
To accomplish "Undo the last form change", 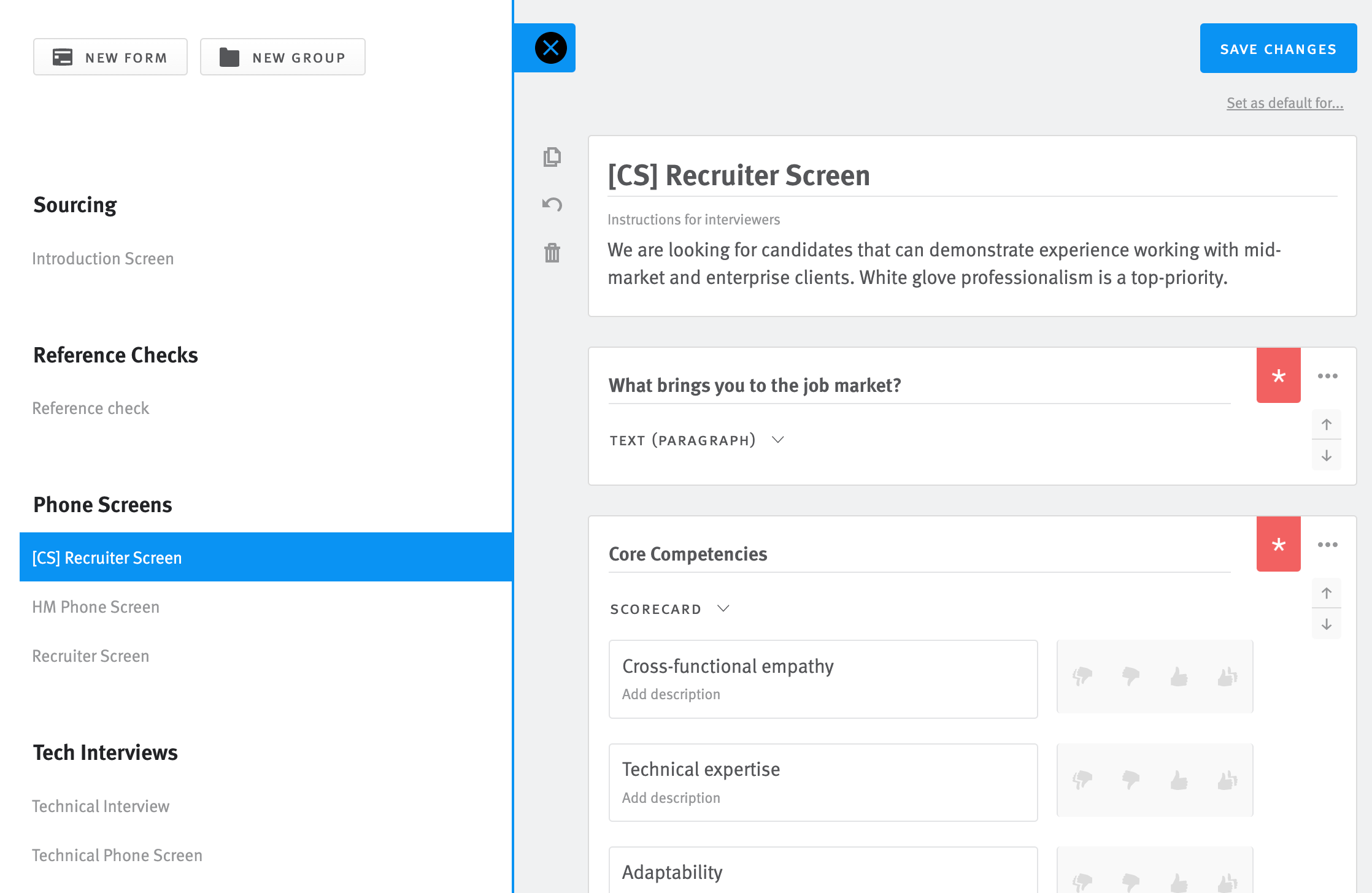I will 551,205.
